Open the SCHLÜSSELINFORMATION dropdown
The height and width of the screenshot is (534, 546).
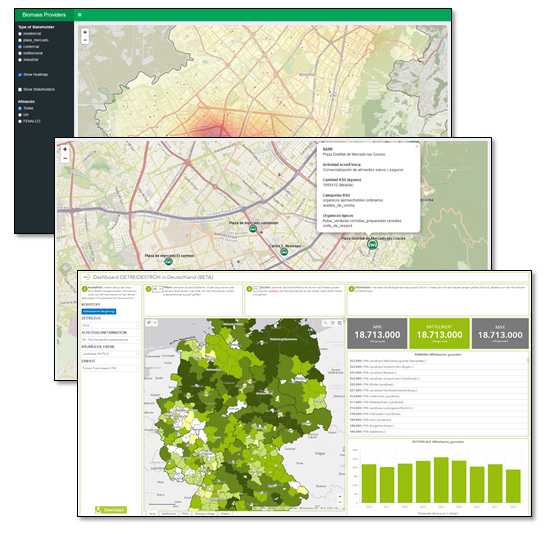111,340
